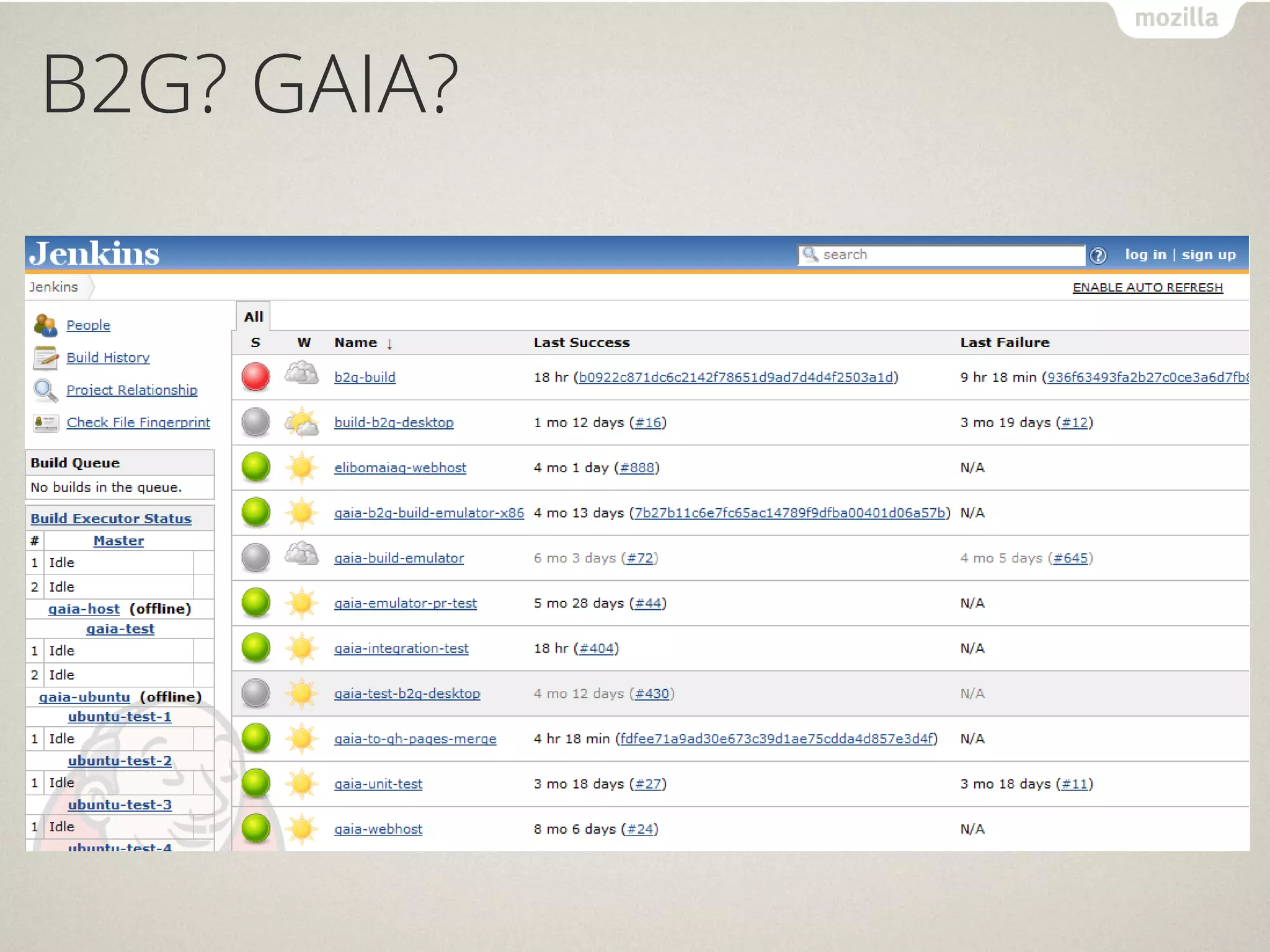Open the Build History link
Viewport: 1270px width, 952px height.
click(108, 358)
